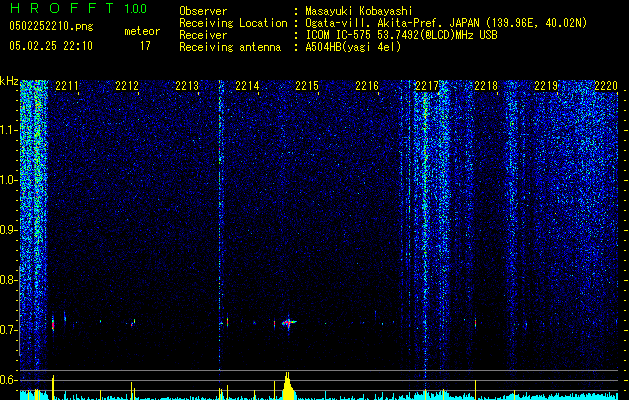Screen dimensions: 629x400
Task: Click the 0.6 kHz axis label
Action: coord(9,380)
